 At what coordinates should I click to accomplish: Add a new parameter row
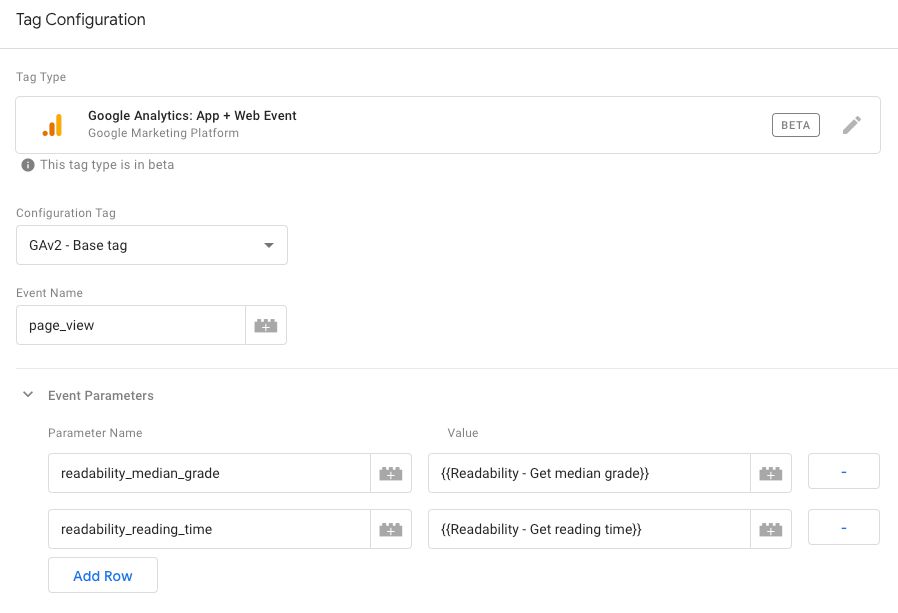pos(103,575)
